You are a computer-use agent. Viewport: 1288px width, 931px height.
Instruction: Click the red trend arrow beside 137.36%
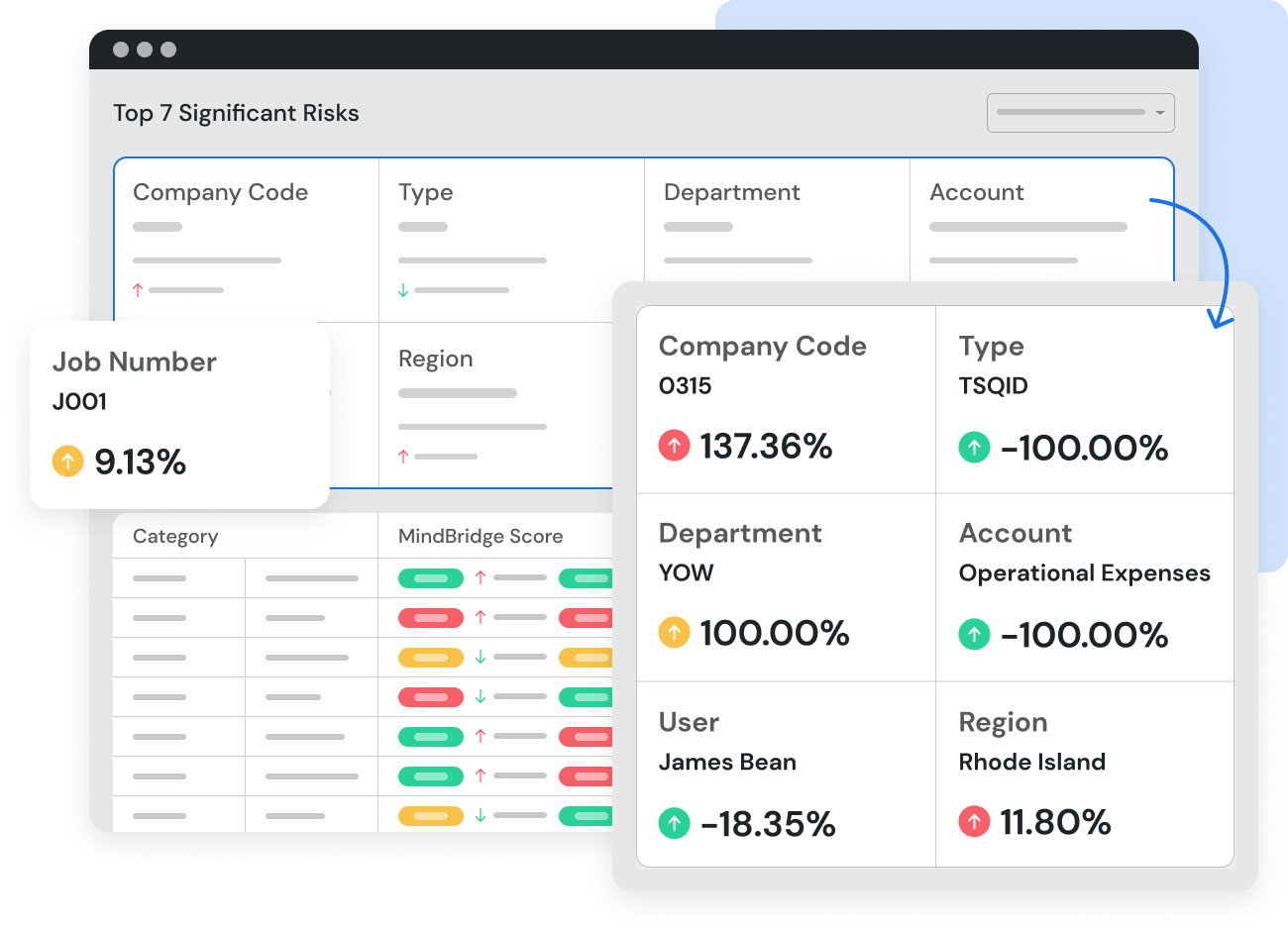click(x=675, y=446)
